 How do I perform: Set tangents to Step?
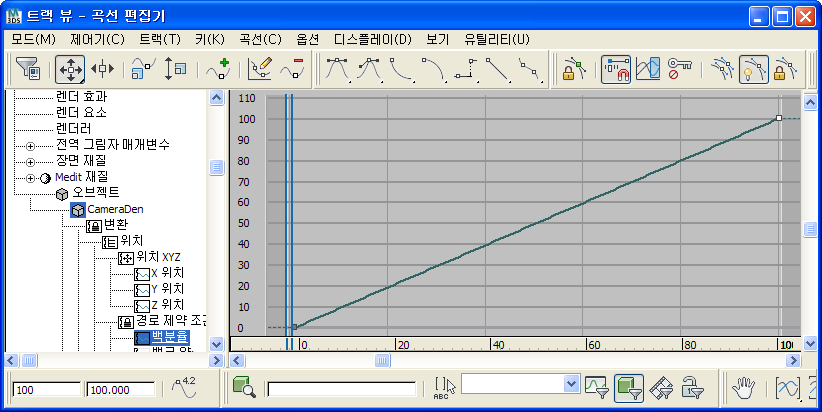pos(466,69)
